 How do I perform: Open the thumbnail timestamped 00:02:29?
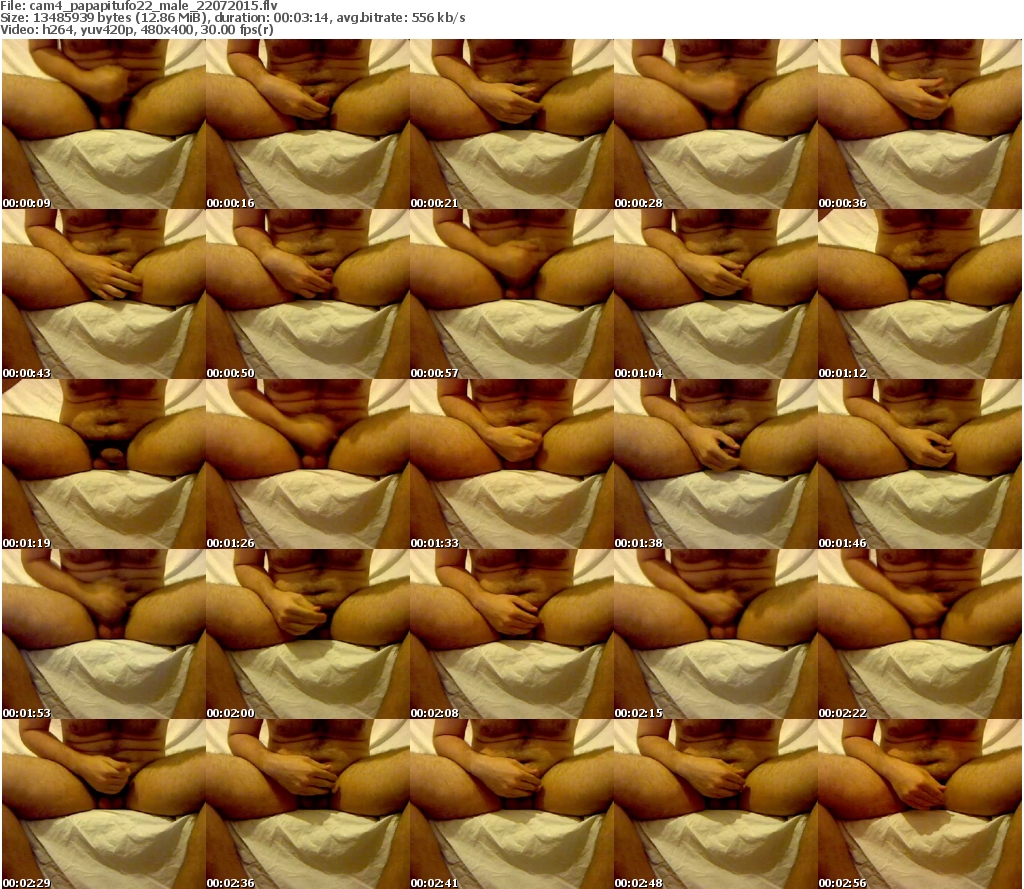[103, 804]
